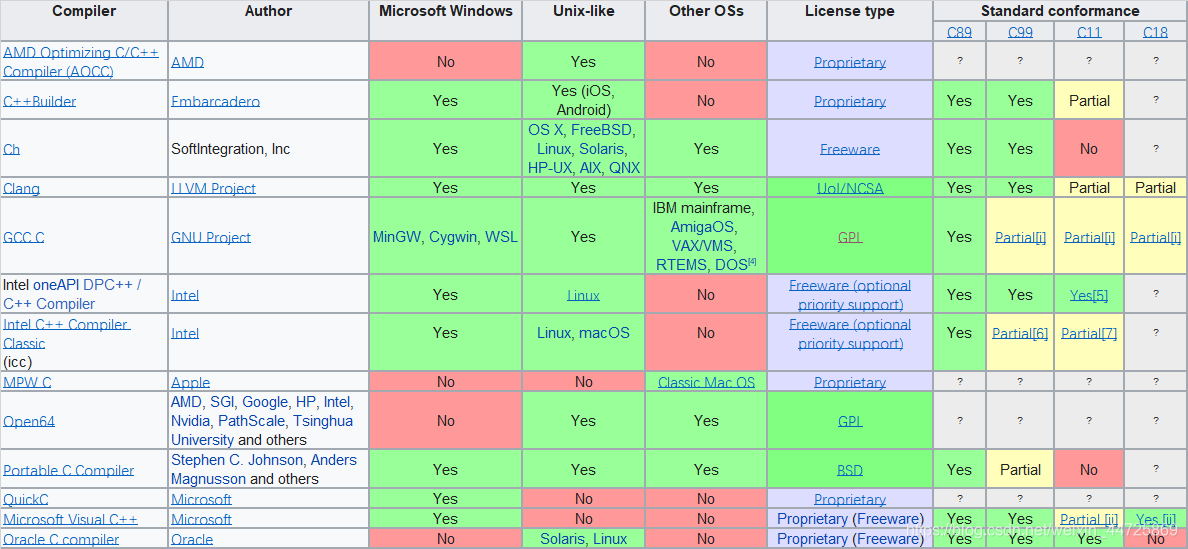The width and height of the screenshot is (1188, 549).
Task: Click the Embarcadero author link
Action: point(215,101)
